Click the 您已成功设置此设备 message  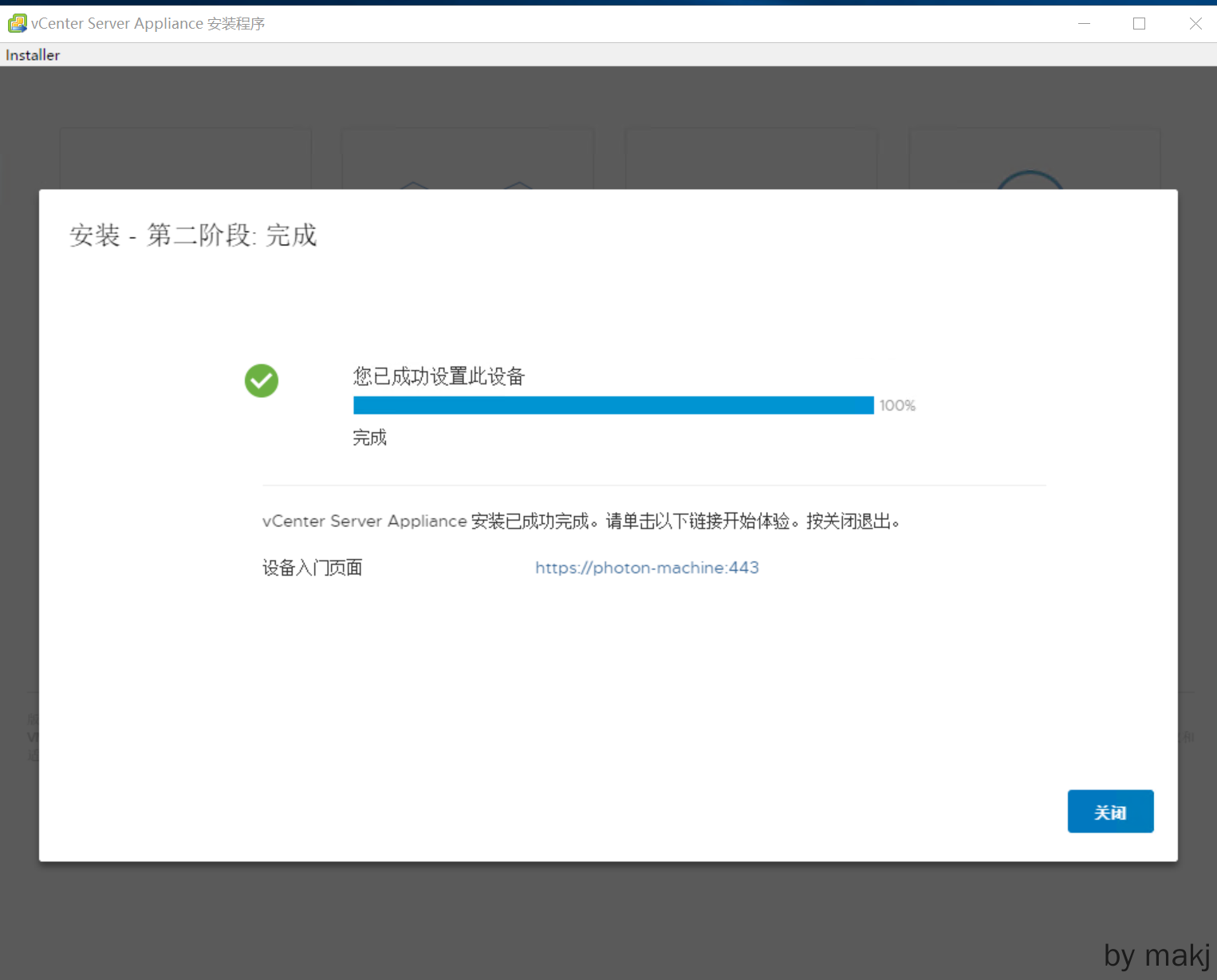pos(439,376)
